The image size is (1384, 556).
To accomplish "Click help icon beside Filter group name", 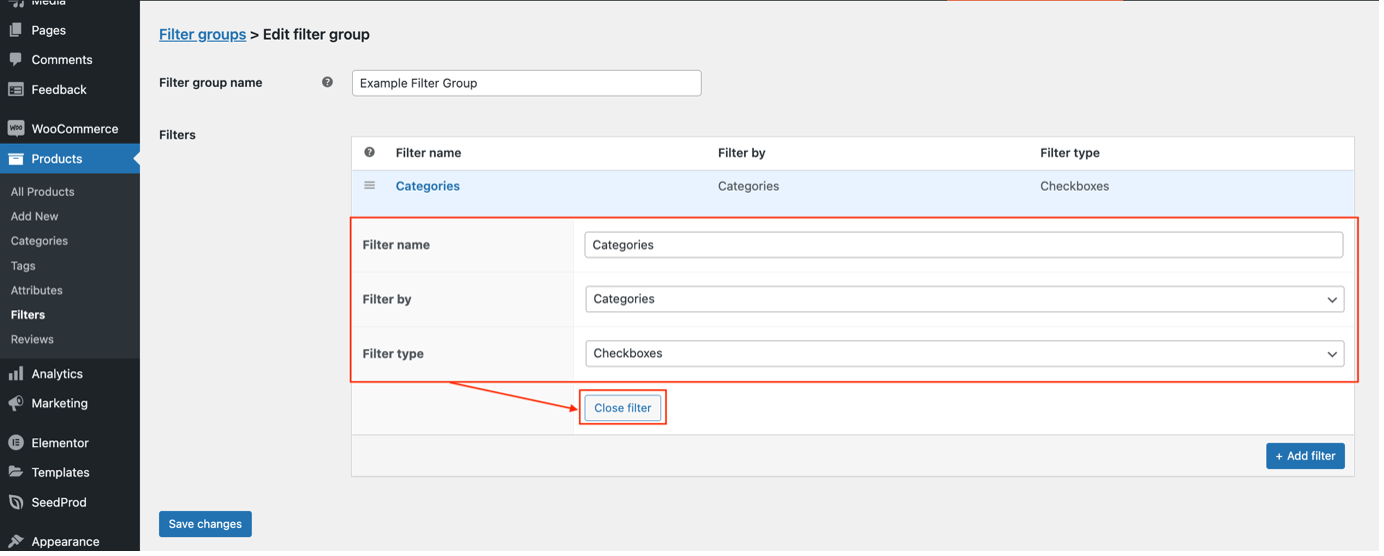I will point(327,82).
